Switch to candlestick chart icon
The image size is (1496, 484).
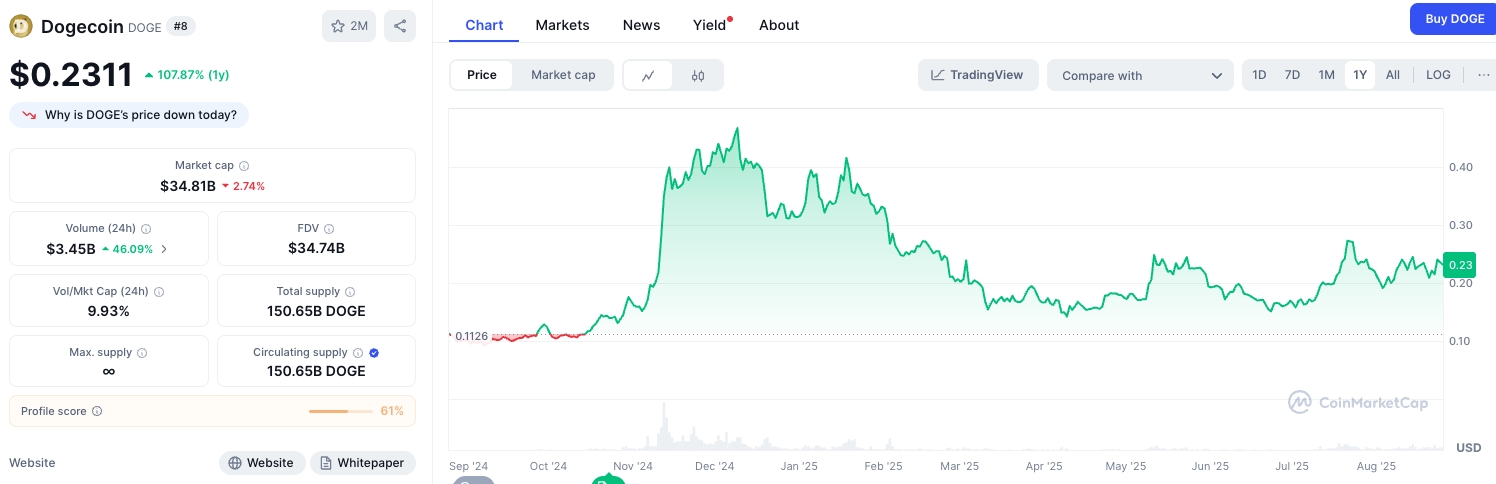tap(698, 75)
